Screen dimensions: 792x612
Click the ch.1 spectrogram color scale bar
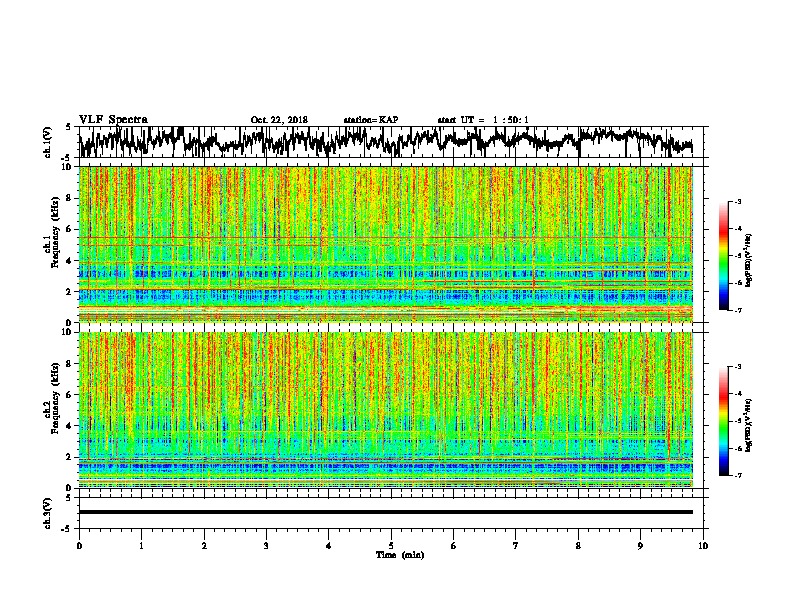tap(723, 256)
